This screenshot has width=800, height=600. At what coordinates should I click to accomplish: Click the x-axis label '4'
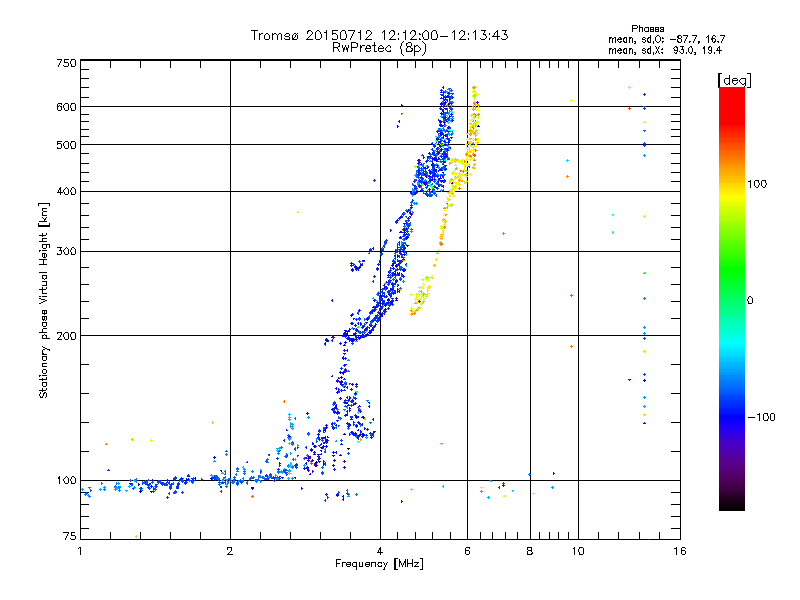[380, 552]
